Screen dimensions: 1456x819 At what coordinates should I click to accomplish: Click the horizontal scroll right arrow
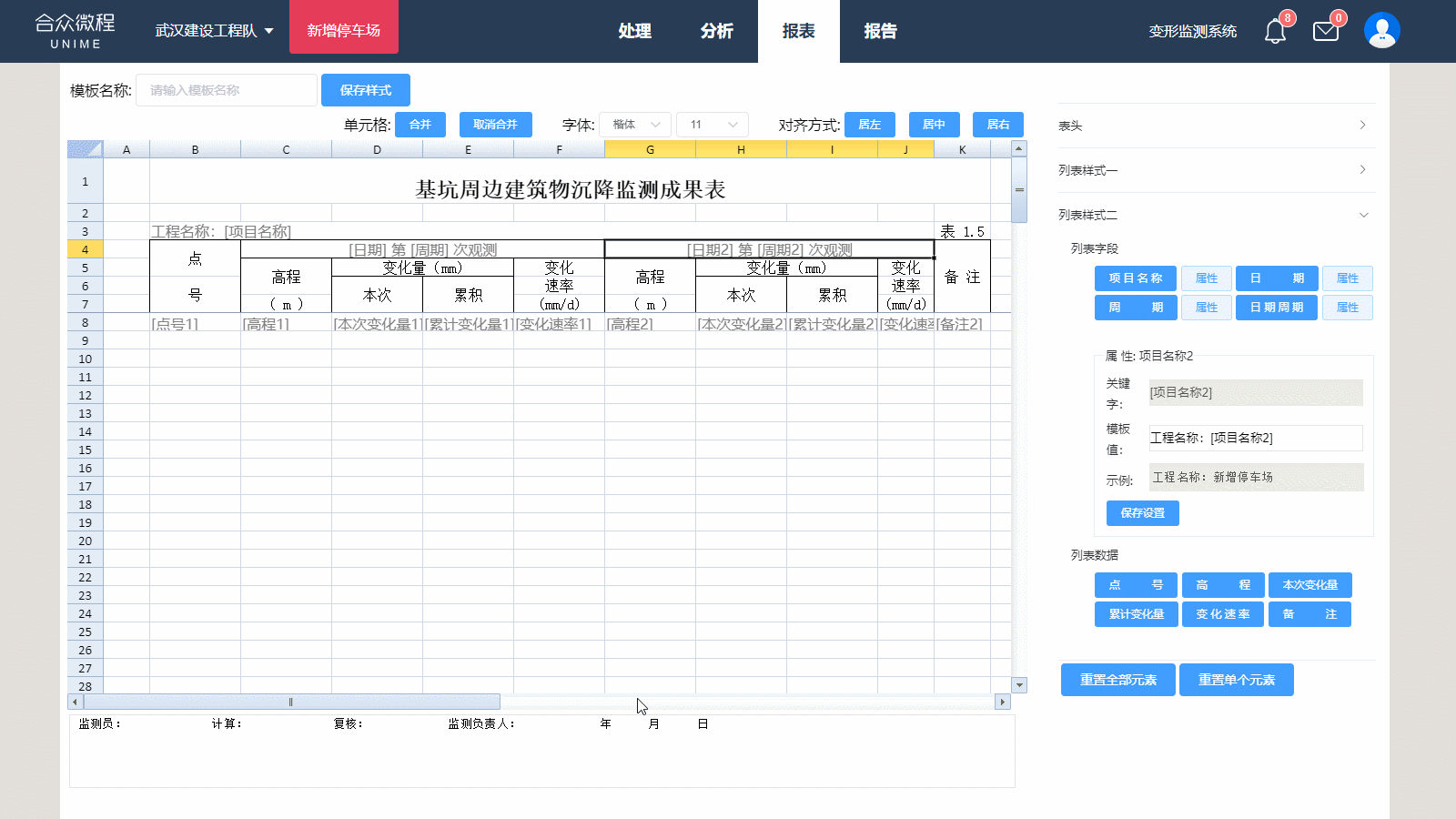click(x=1002, y=702)
